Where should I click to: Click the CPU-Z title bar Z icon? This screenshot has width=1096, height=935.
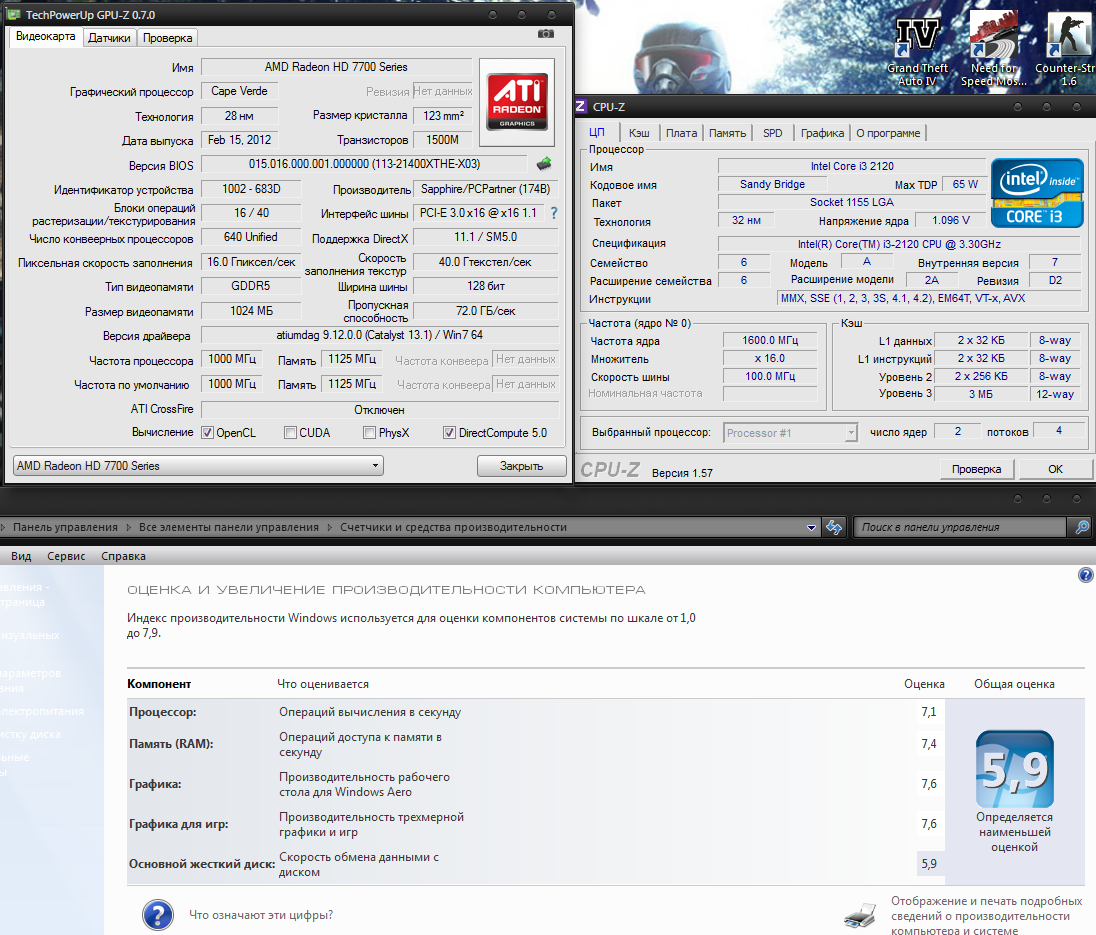point(580,107)
